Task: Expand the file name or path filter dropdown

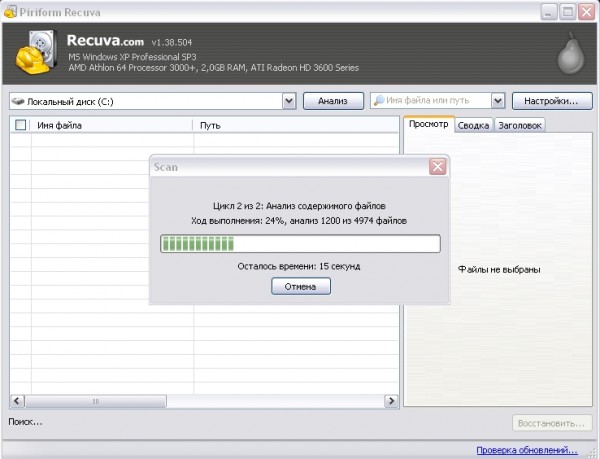Action: coord(497,101)
